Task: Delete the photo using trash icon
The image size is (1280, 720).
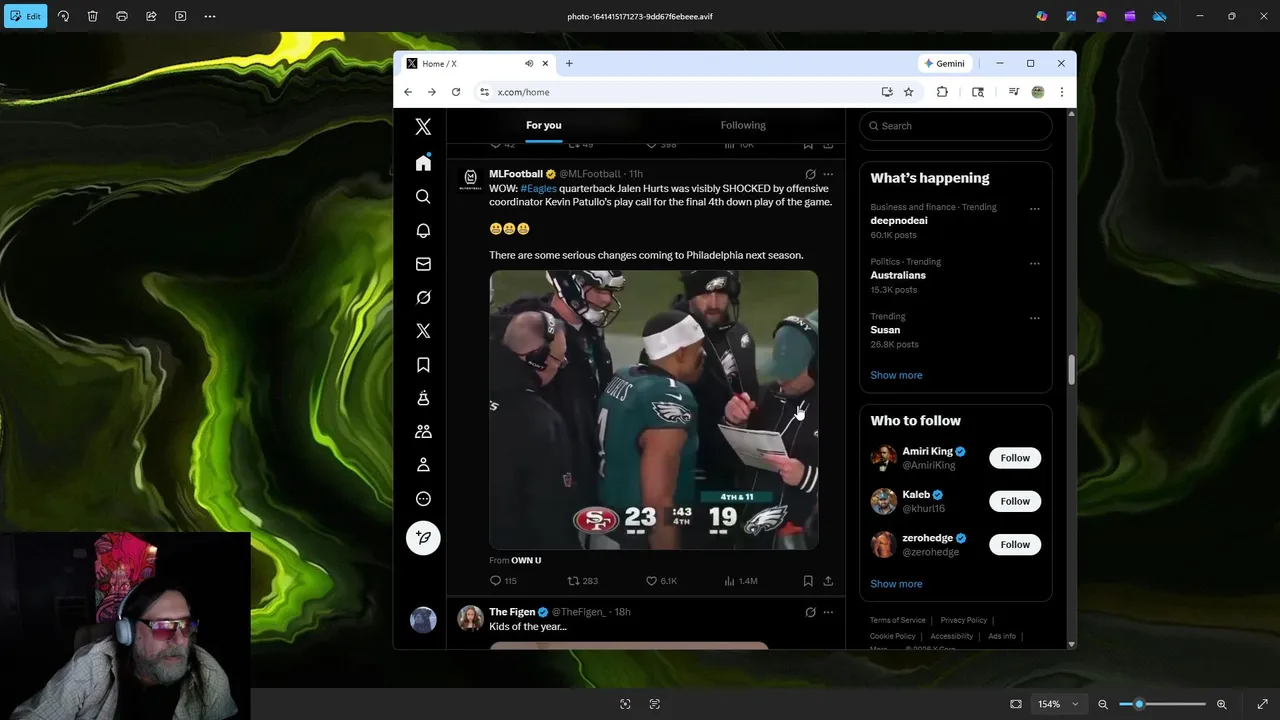Action: click(92, 16)
